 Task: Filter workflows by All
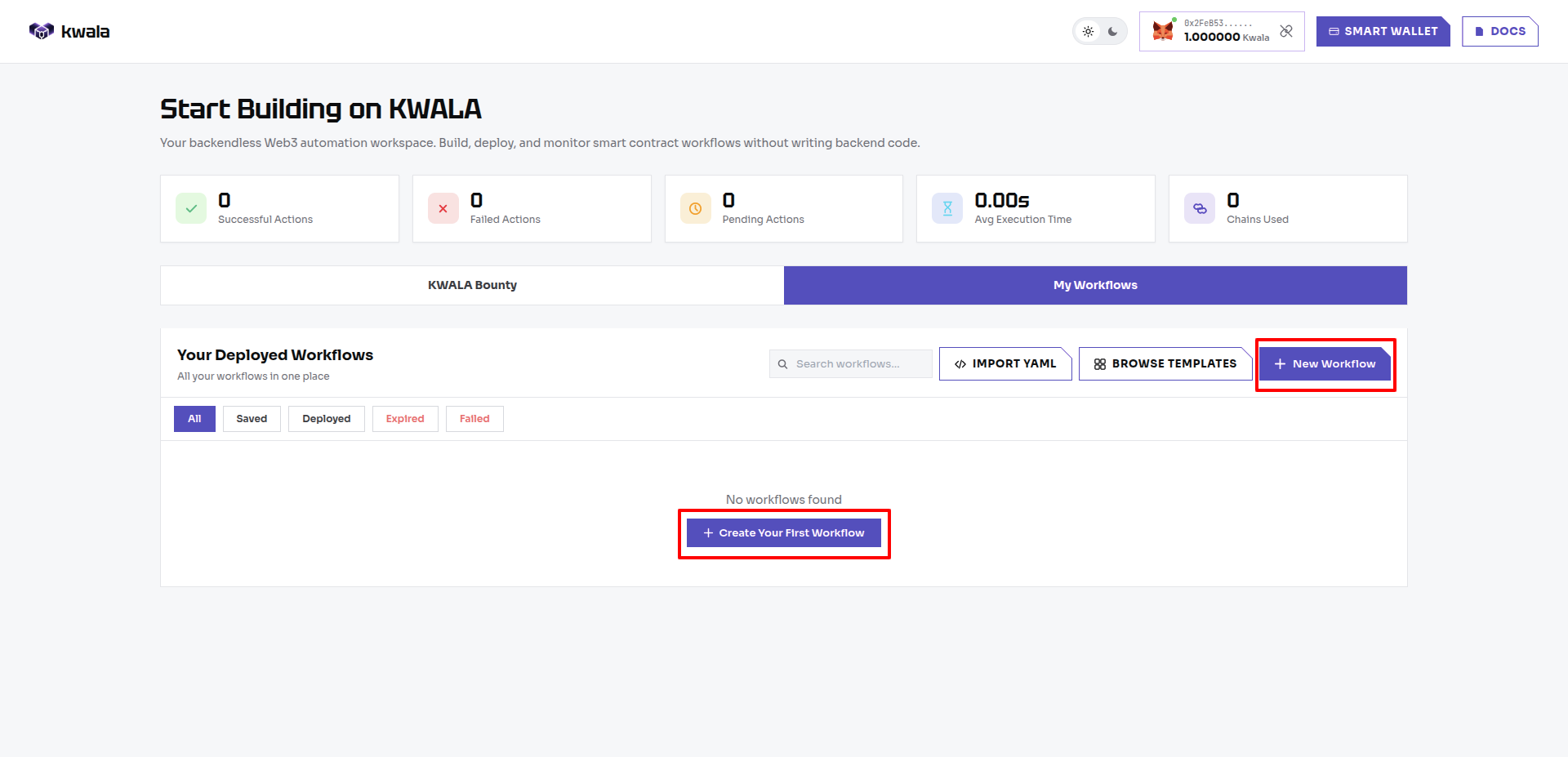(194, 419)
